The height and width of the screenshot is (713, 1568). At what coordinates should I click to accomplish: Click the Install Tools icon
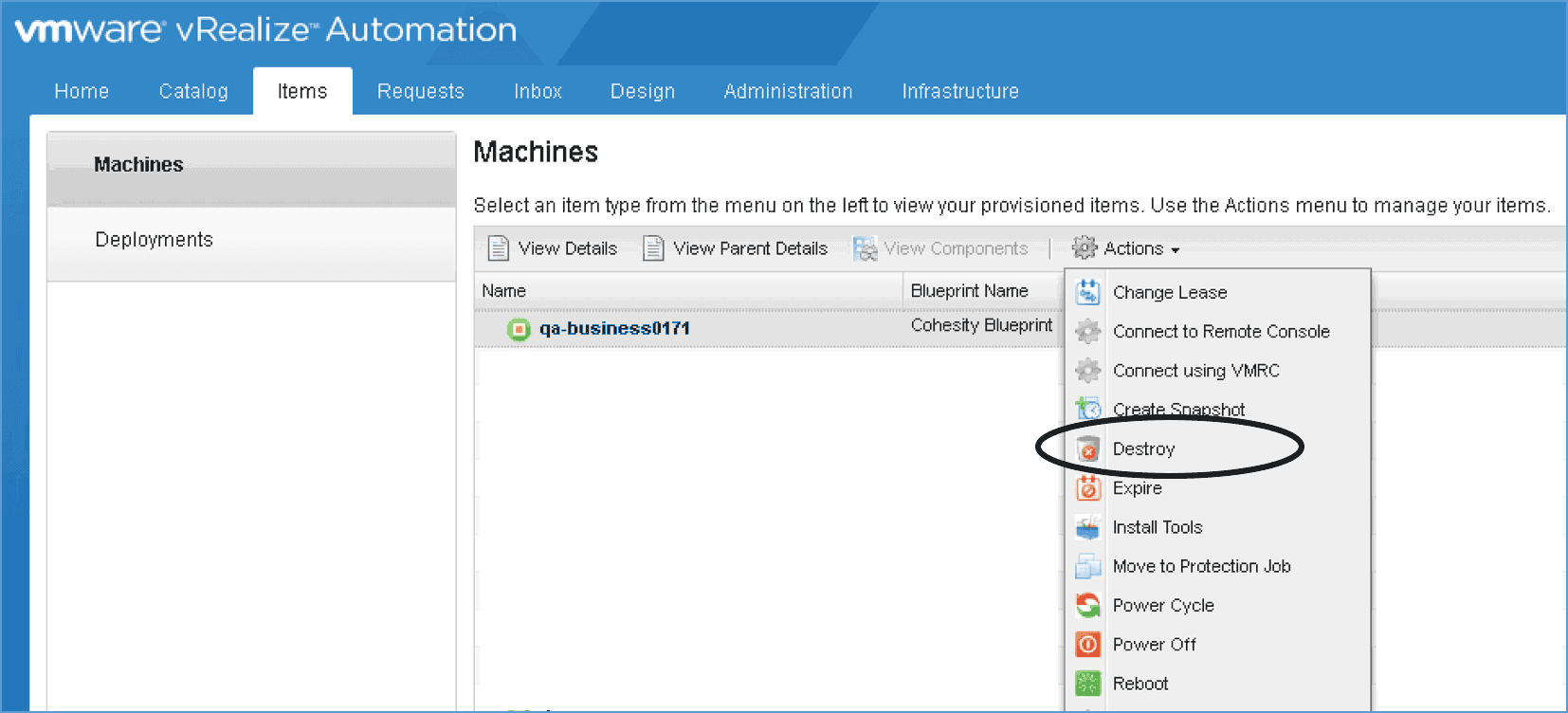tap(1088, 527)
